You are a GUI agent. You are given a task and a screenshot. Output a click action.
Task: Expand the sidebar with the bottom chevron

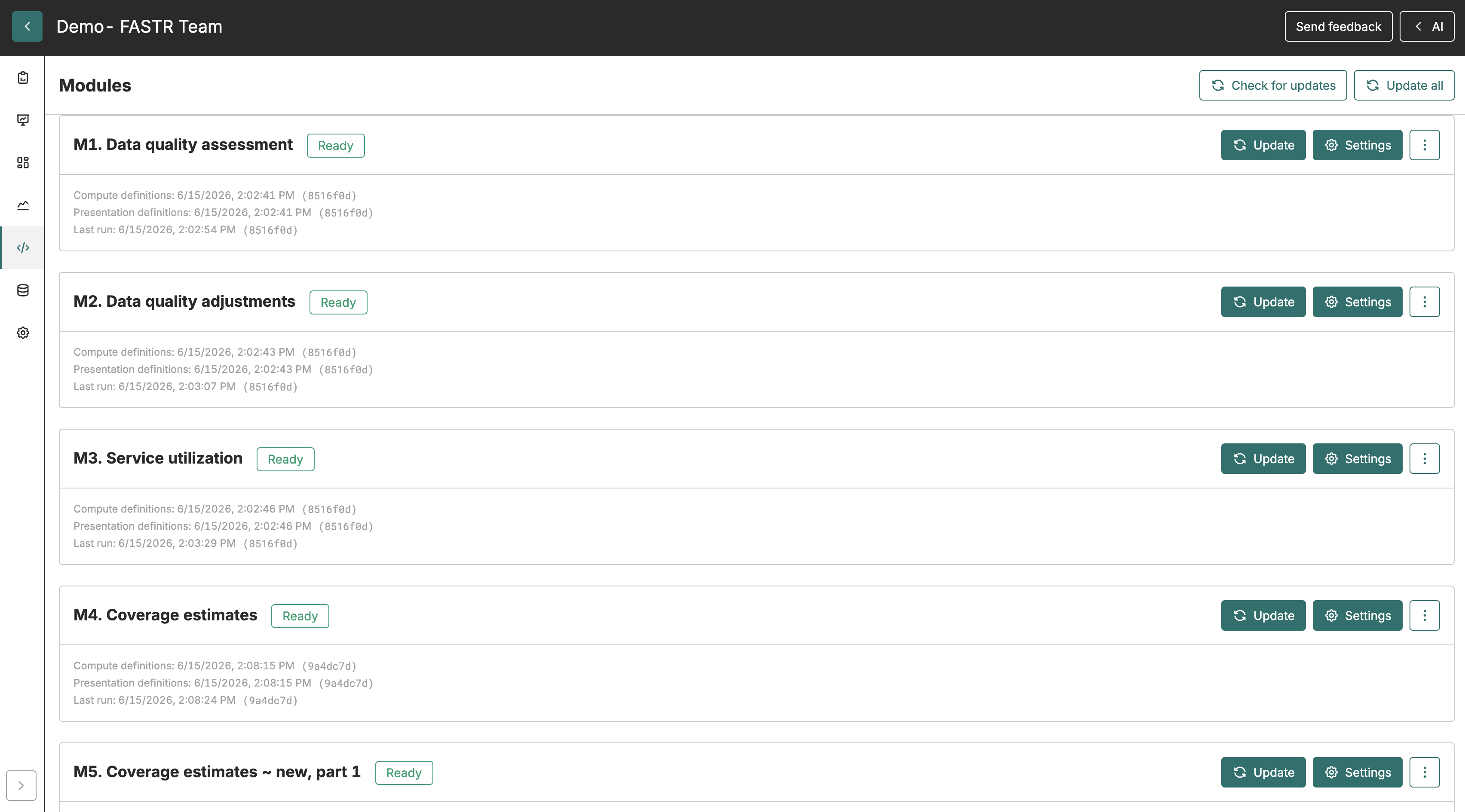21,785
